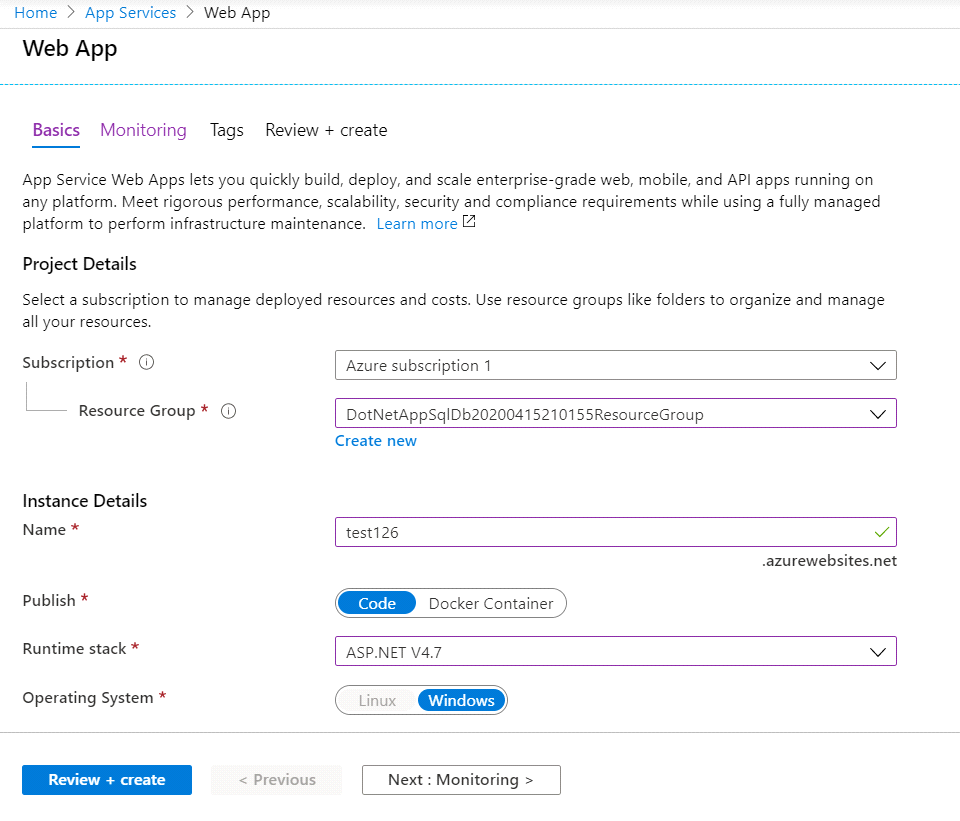Open the Subscription dropdown

point(615,365)
